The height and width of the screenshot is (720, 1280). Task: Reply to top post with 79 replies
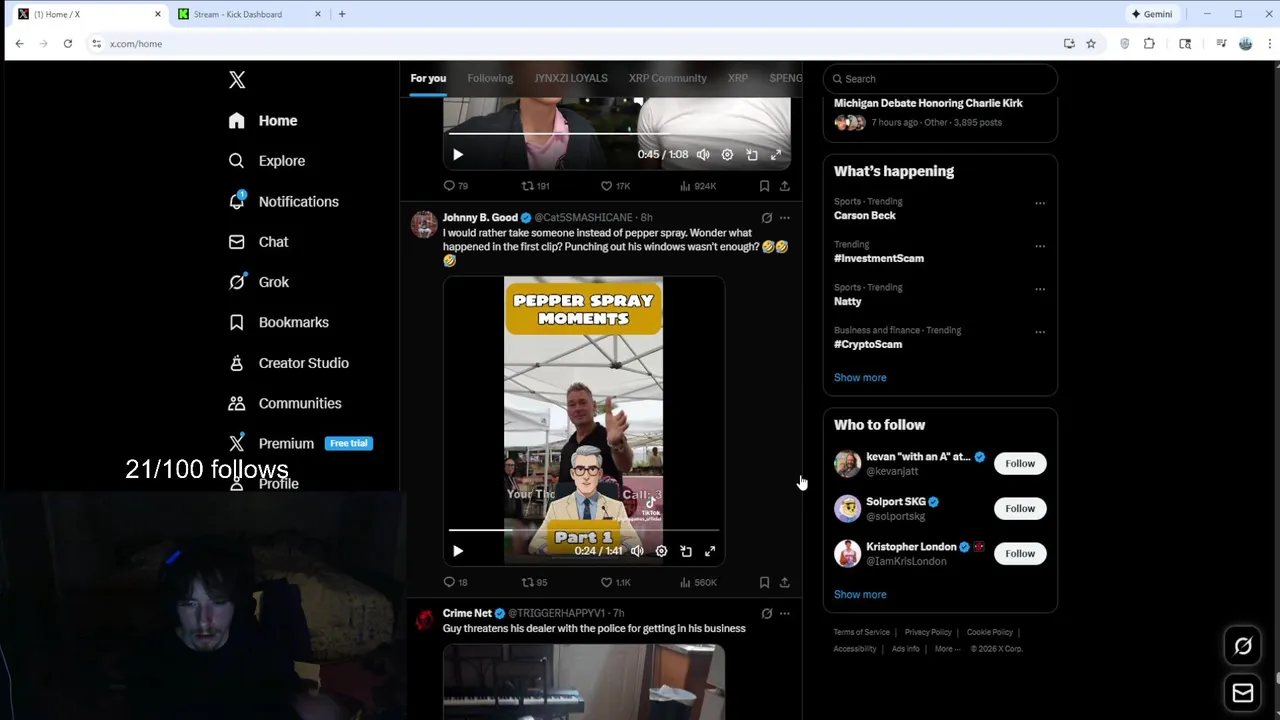coord(455,186)
